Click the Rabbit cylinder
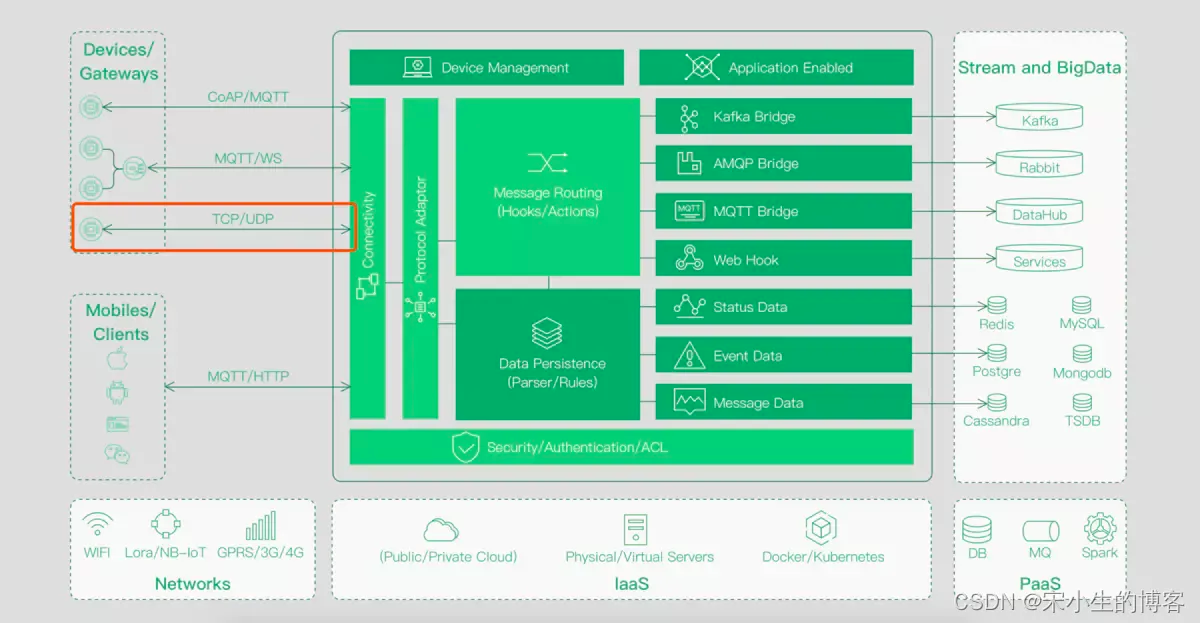1200x623 pixels. 1039,164
